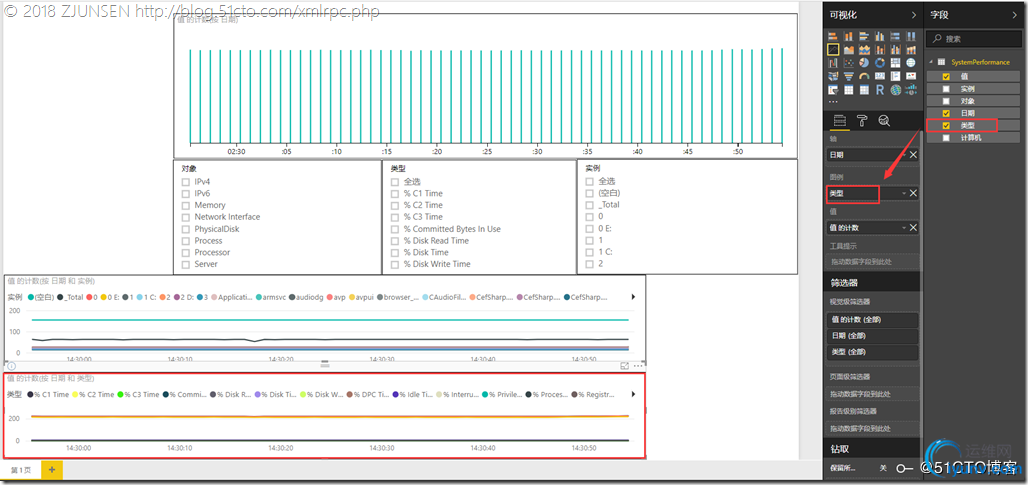Check the Memory checkbox in 对象 slicer

pos(186,205)
